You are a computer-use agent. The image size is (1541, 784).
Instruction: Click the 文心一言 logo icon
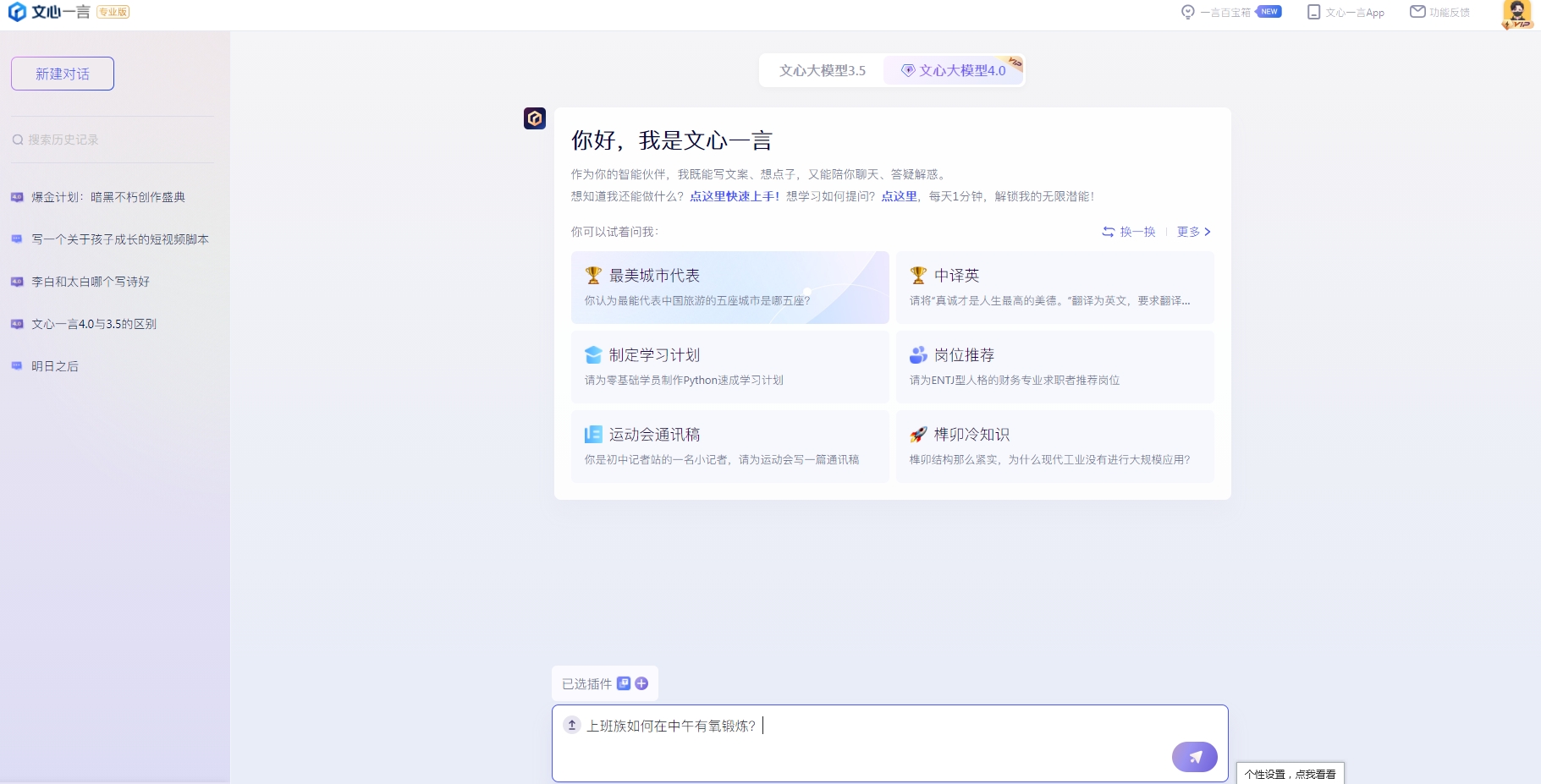coord(17,12)
